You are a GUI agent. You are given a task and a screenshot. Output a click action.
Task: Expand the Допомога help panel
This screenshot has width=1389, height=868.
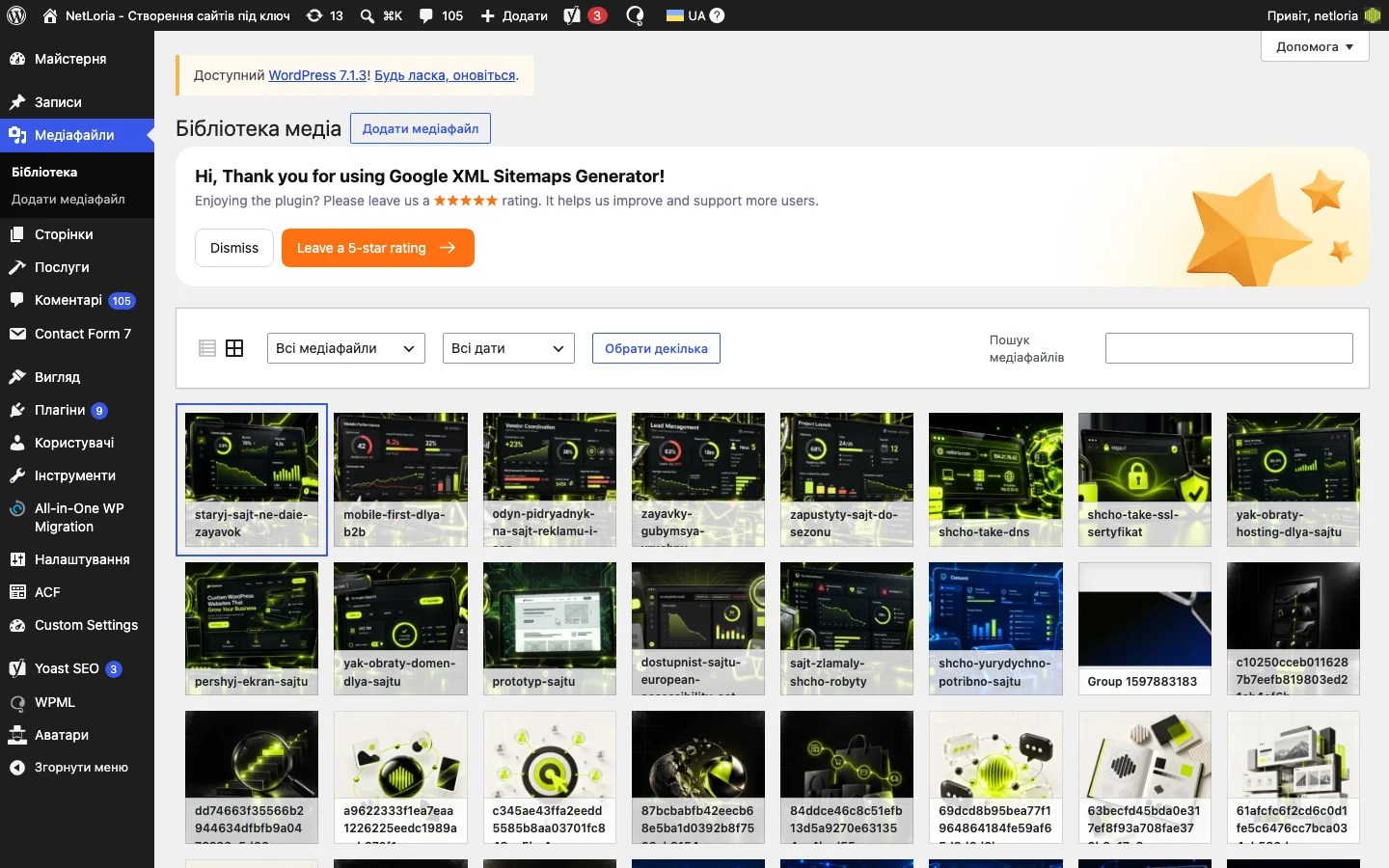tap(1315, 46)
